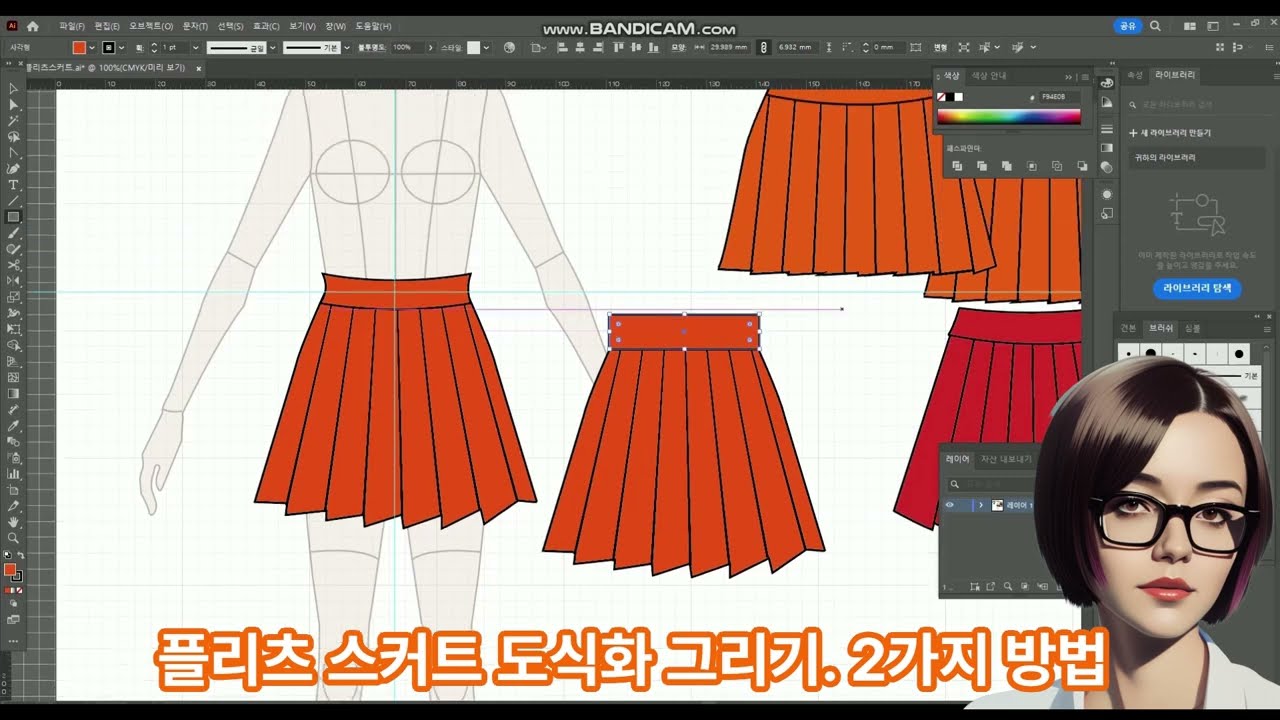Open the 파일(F) menu
The height and width of the screenshot is (720, 1280).
72,26
